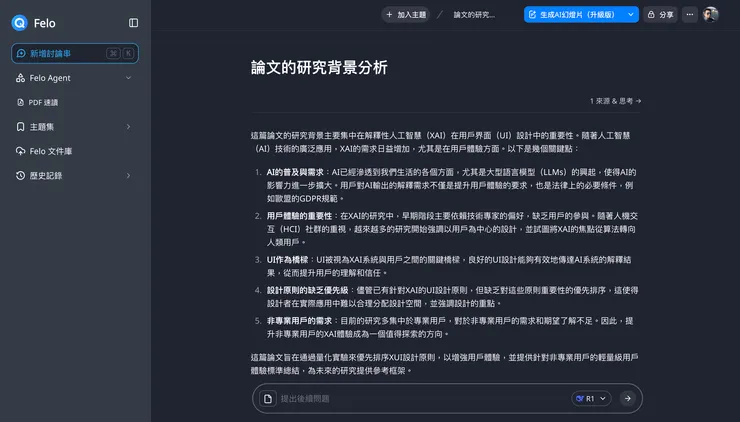Expand the 主題集 arrow
The image size is (740, 422).
point(128,127)
